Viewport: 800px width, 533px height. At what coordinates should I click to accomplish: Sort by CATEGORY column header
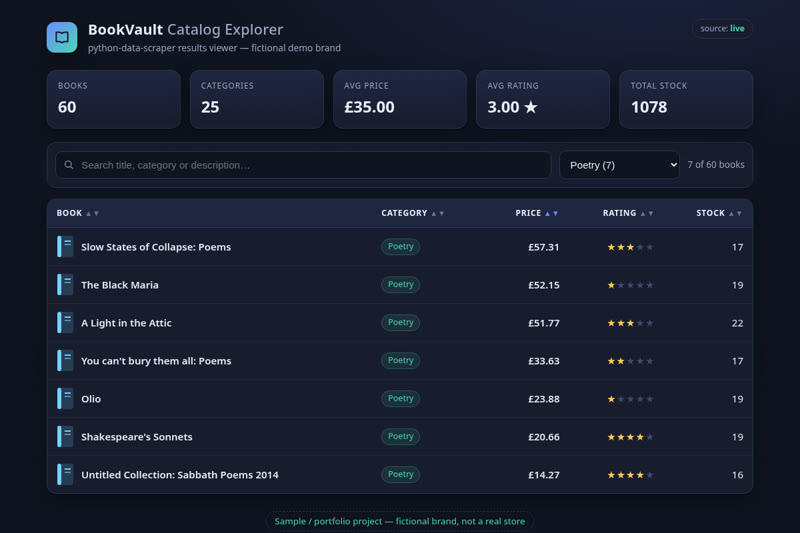point(413,213)
